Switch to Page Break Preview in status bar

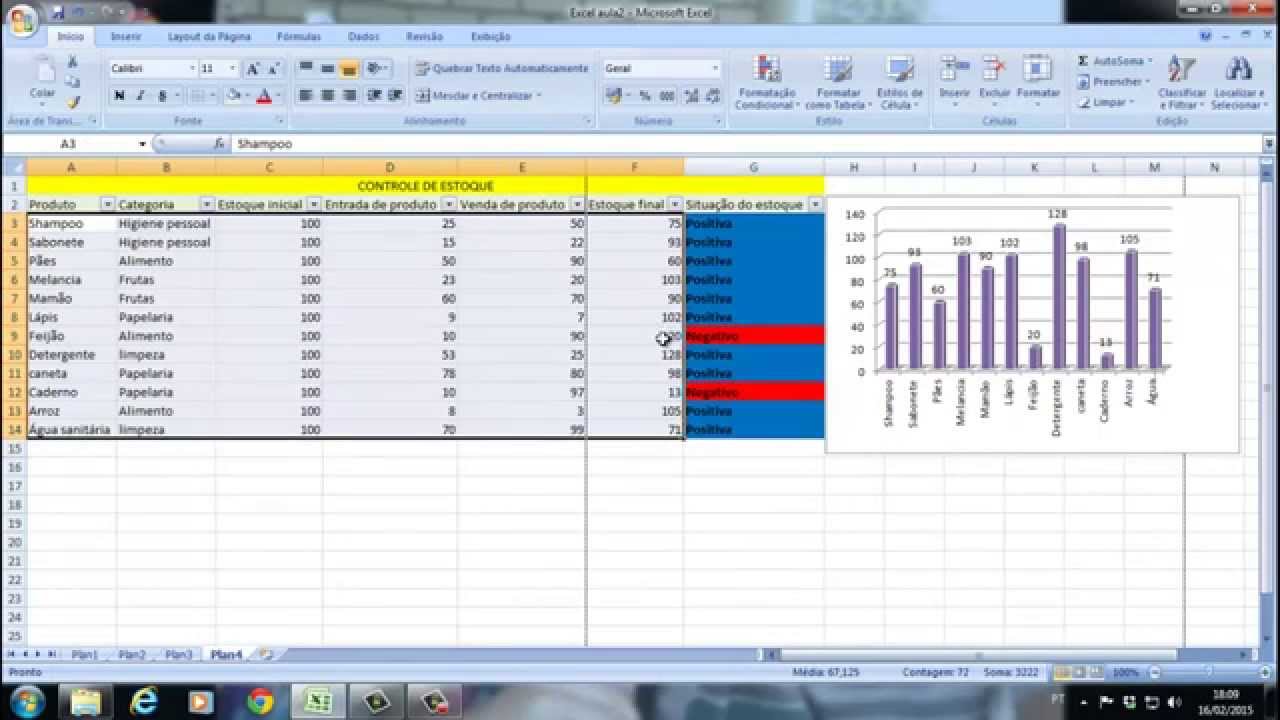tap(1095, 673)
